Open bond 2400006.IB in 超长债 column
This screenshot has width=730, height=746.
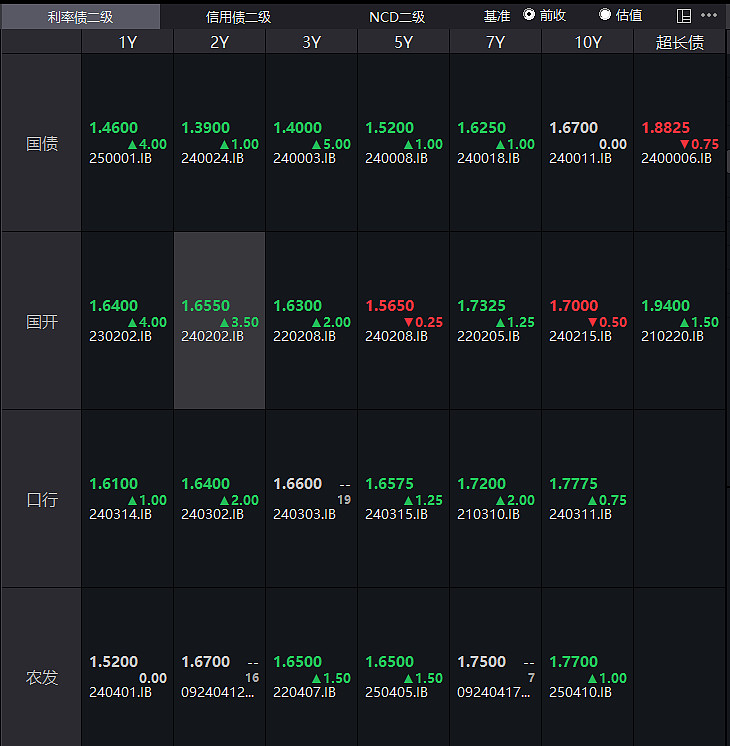coord(679,143)
